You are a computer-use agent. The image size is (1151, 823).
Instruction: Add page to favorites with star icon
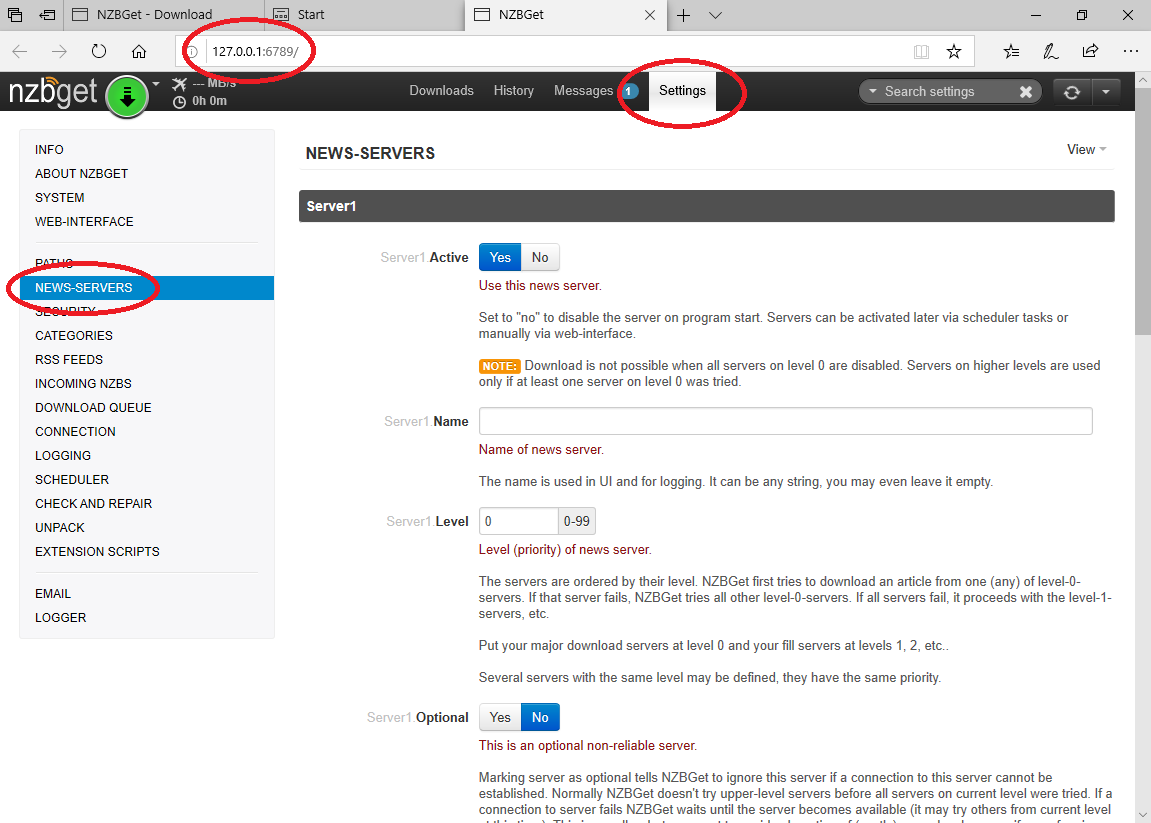[954, 51]
